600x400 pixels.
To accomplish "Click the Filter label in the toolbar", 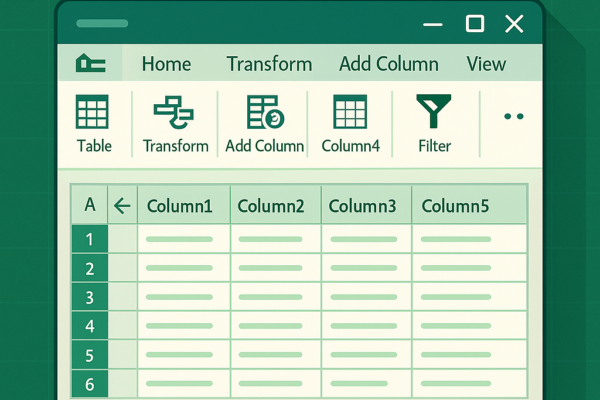I will pyautogui.click(x=434, y=146).
